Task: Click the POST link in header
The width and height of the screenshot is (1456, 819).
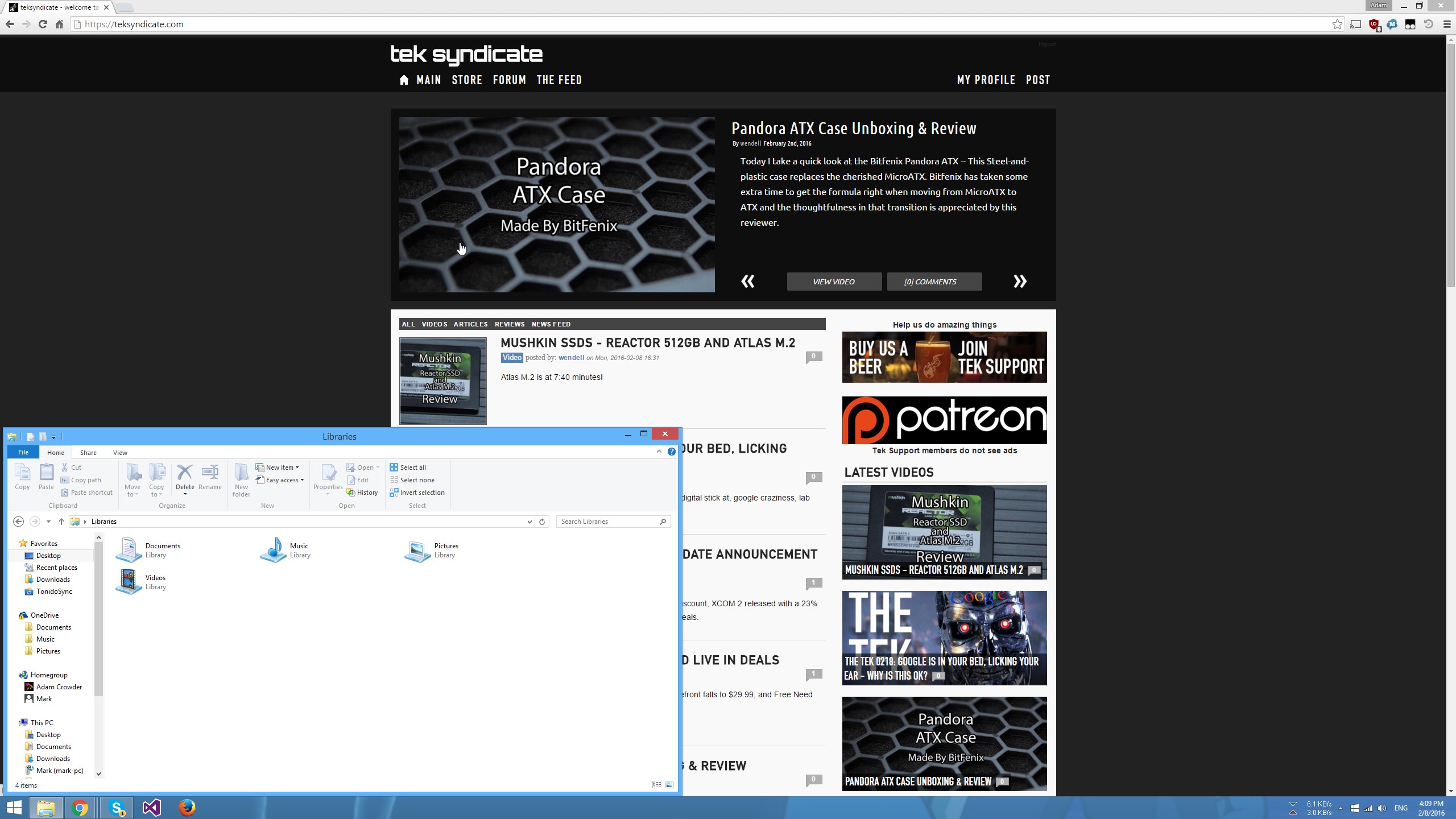Action: [x=1038, y=80]
